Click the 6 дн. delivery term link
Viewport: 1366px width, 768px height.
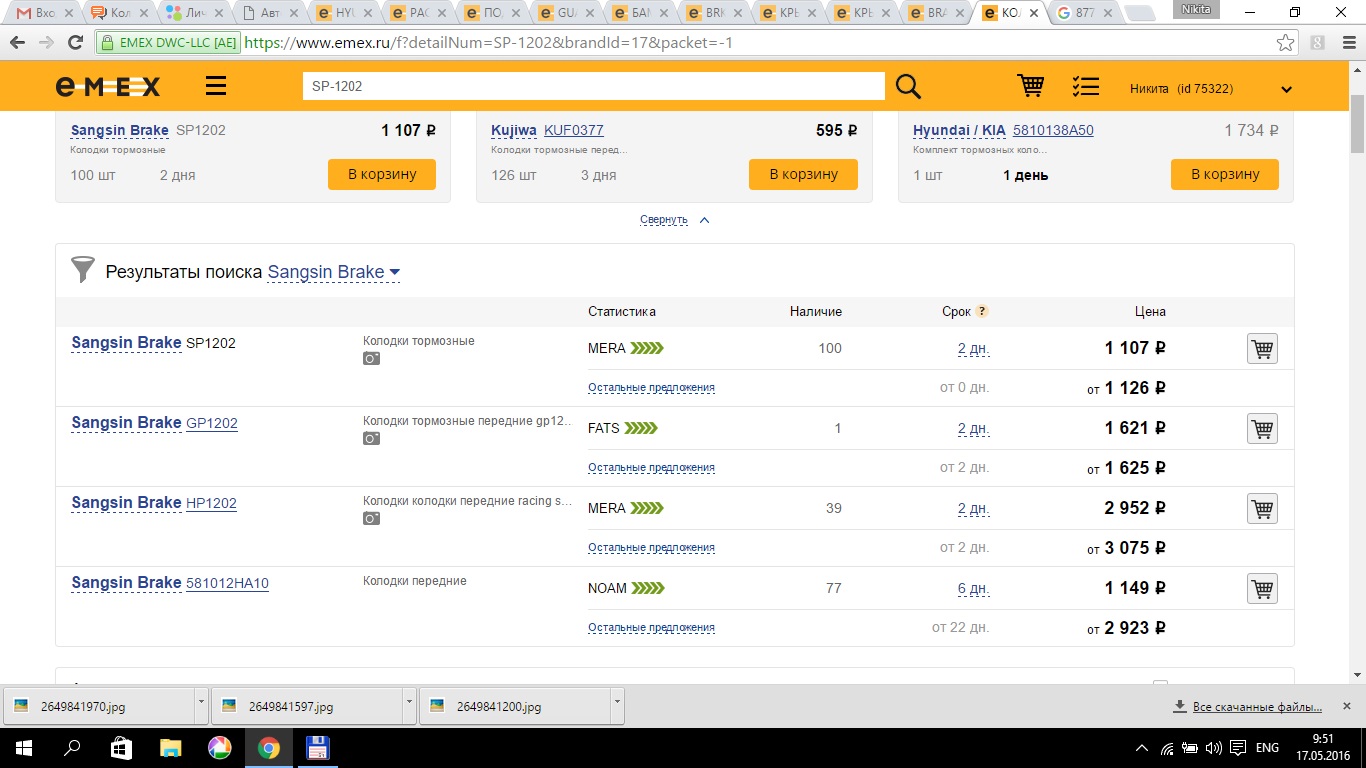pyautogui.click(x=973, y=589)
